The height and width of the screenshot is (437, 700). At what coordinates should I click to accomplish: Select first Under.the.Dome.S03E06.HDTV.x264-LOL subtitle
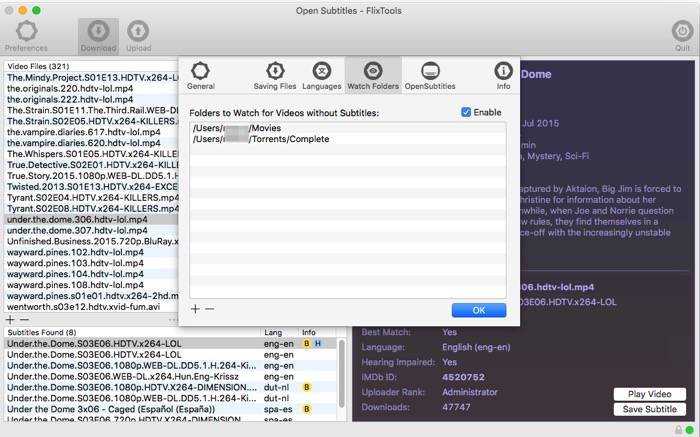click(171, 344)
